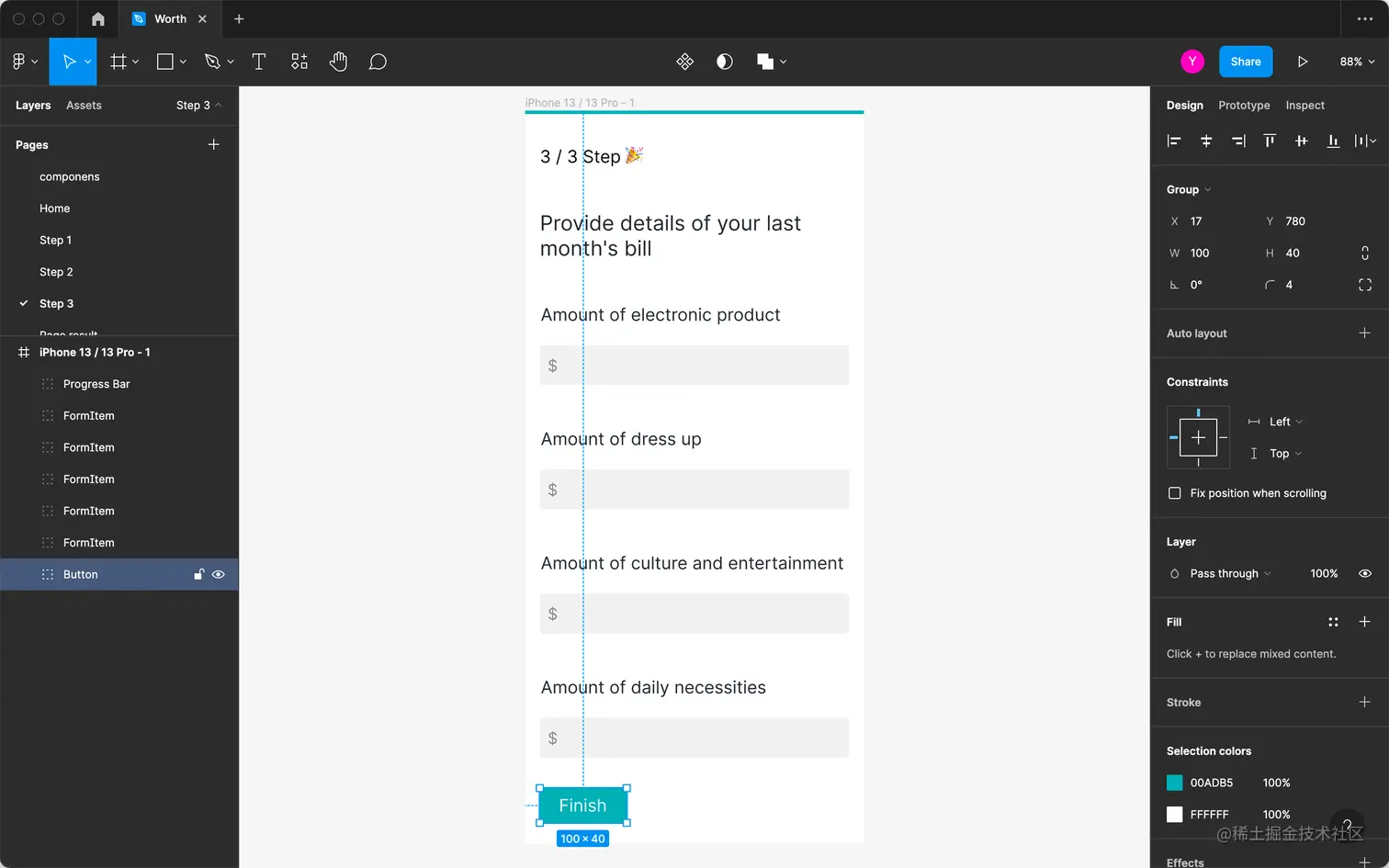Switch to the Assets tab
Image resolution: width=1389 pixels, height=868 pixels.
coord(84,105)
